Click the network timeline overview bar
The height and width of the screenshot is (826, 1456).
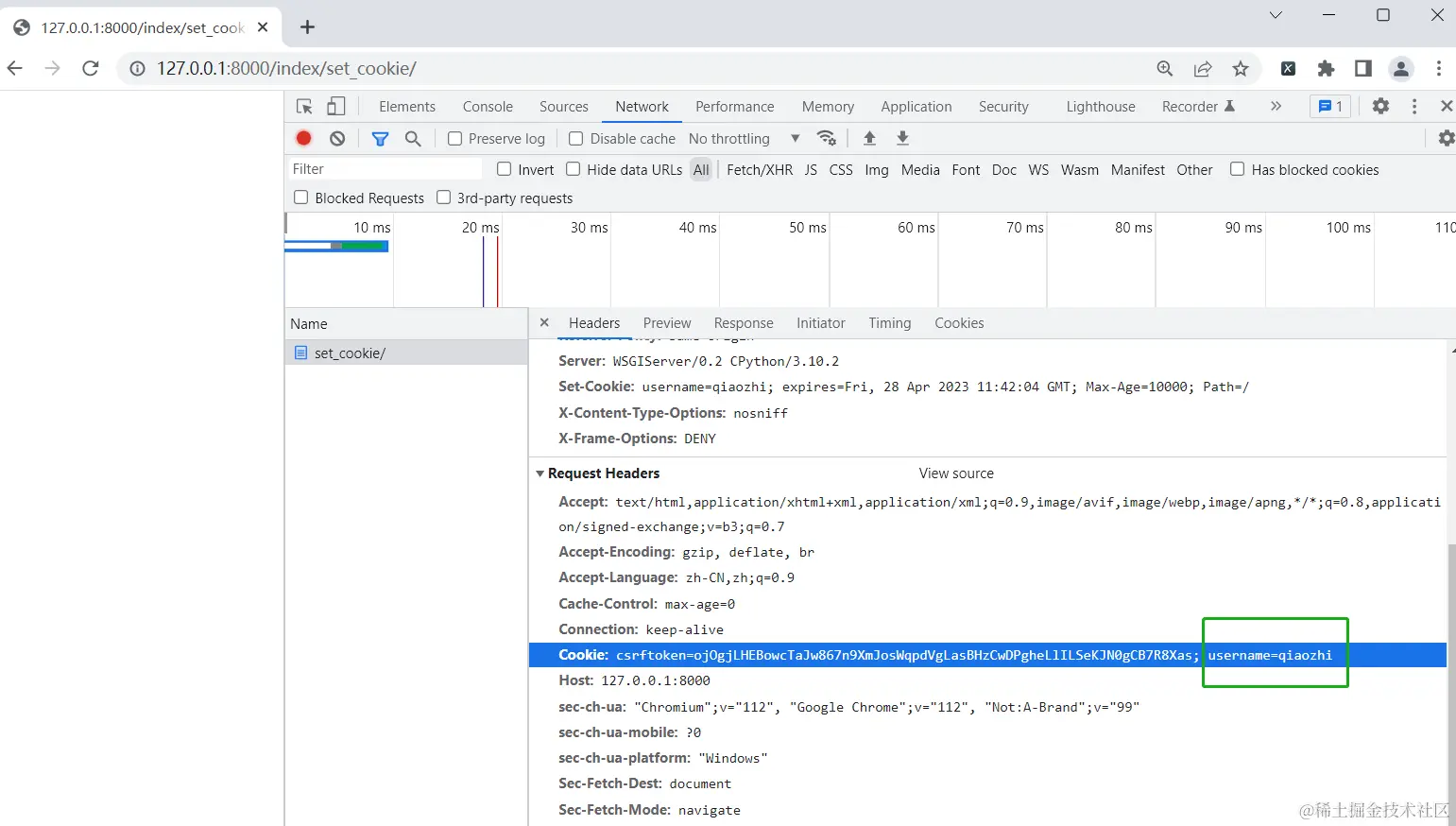coord(336,246)
